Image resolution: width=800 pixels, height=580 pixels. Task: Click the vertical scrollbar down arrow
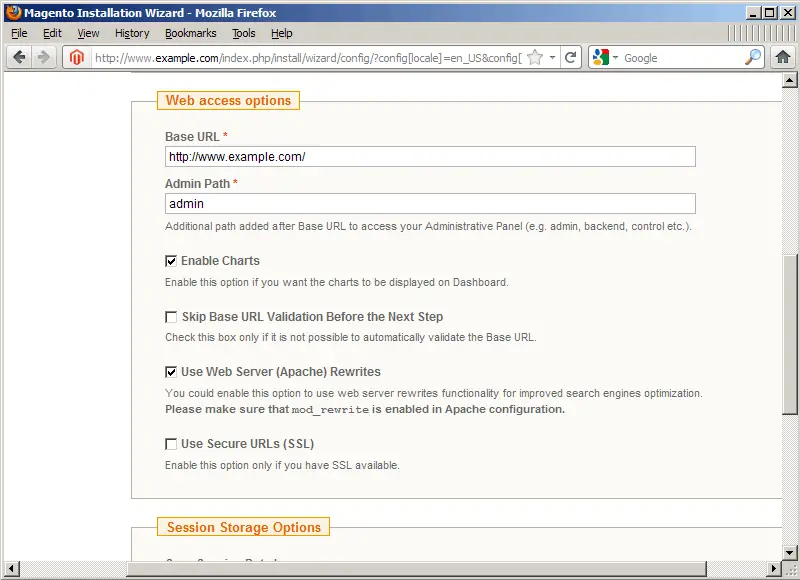[790, 553]
